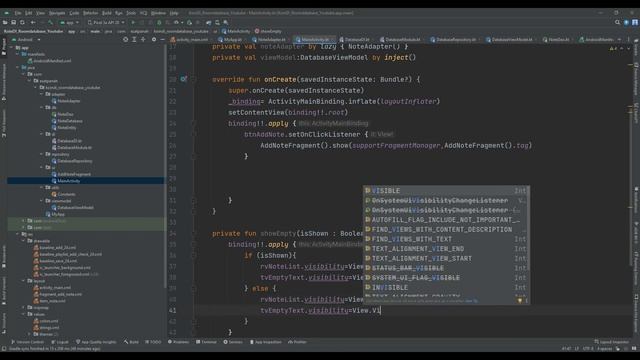This screenshot has width=640, height=360.
Task: Open the Edit menu
Action: tap(29, 13)
